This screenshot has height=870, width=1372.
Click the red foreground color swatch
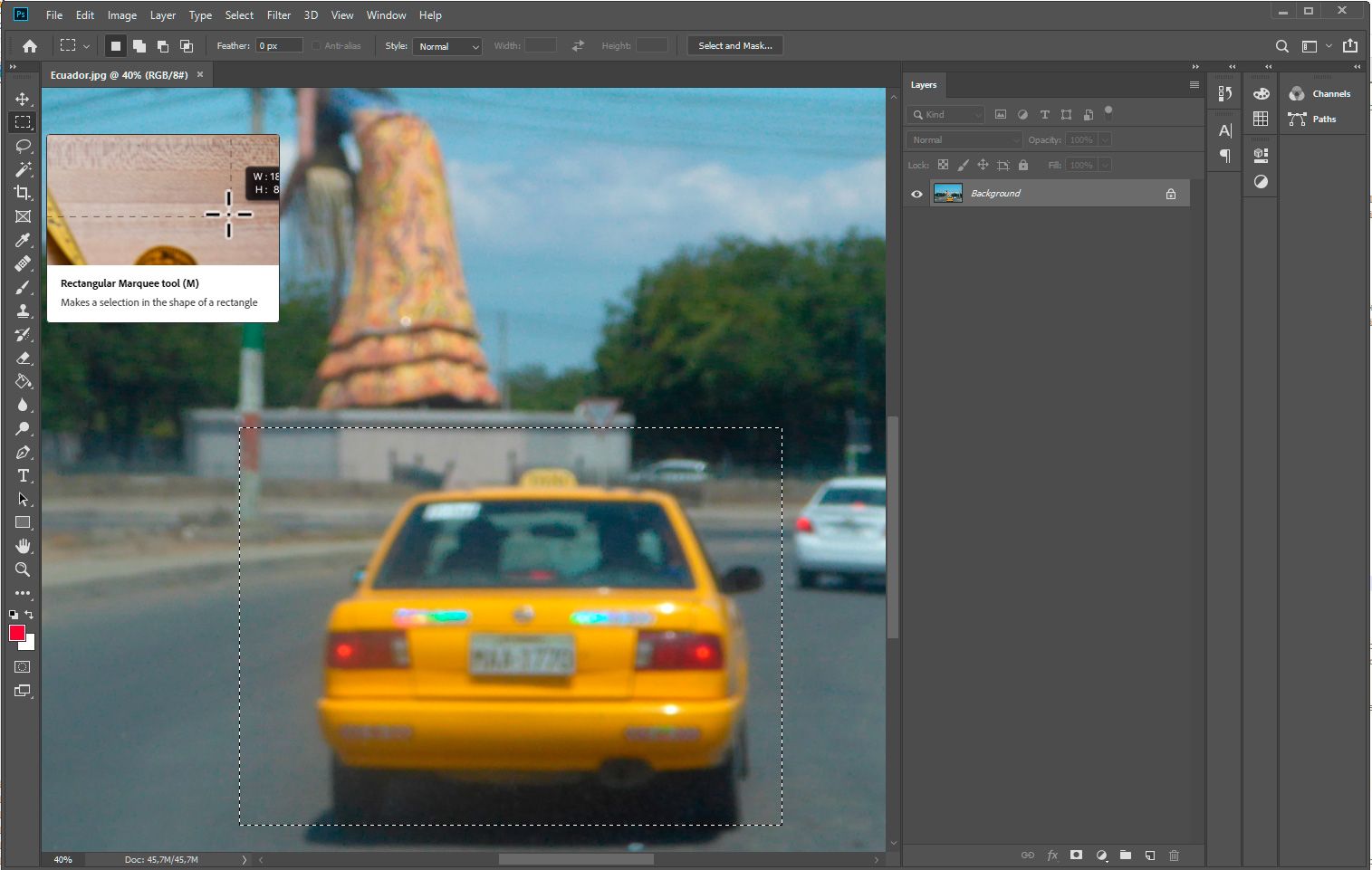(17, 634)
